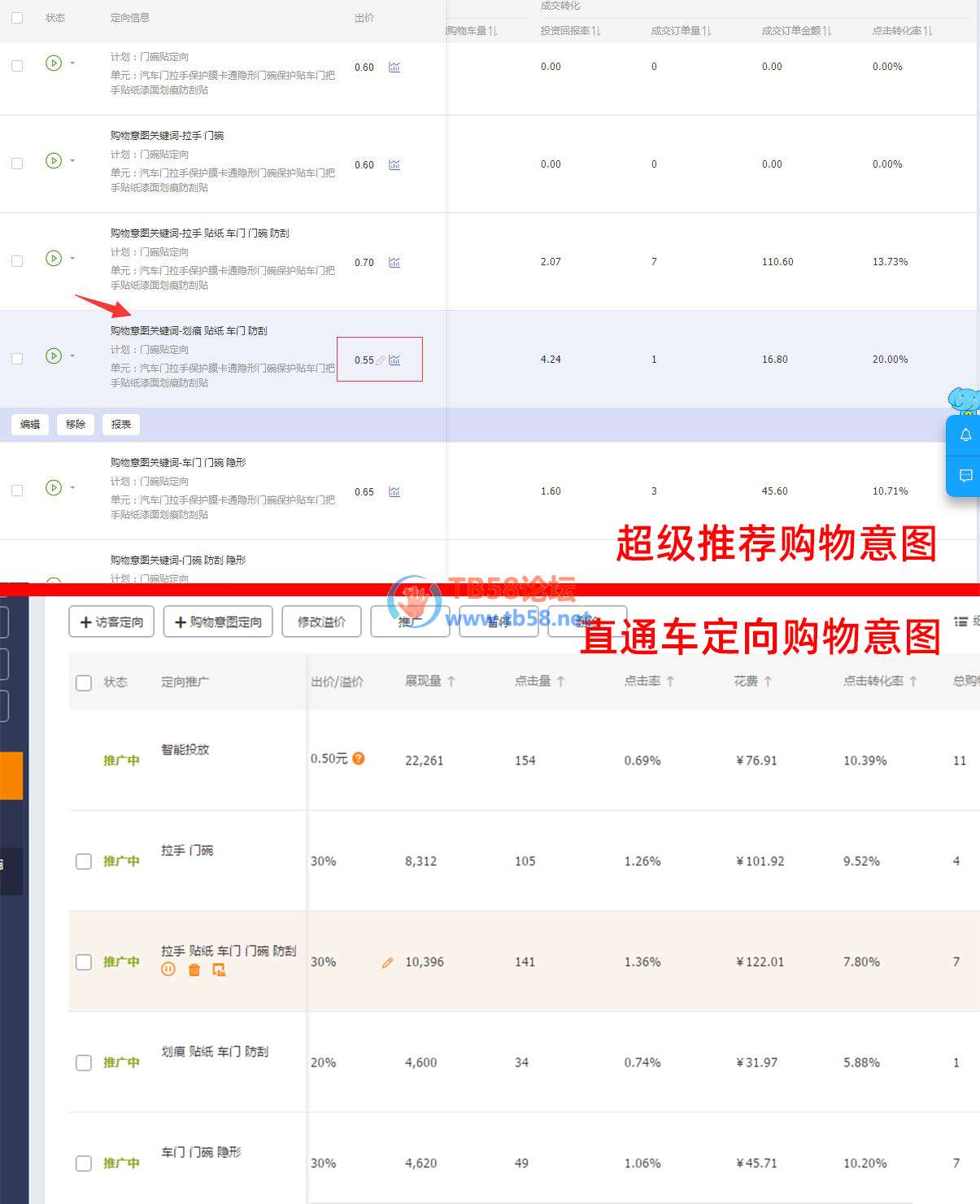Toggle the select-all checkbox beside 状态 in lower table
Viewport: 980px width, 1204px height.
pos(84,683)
